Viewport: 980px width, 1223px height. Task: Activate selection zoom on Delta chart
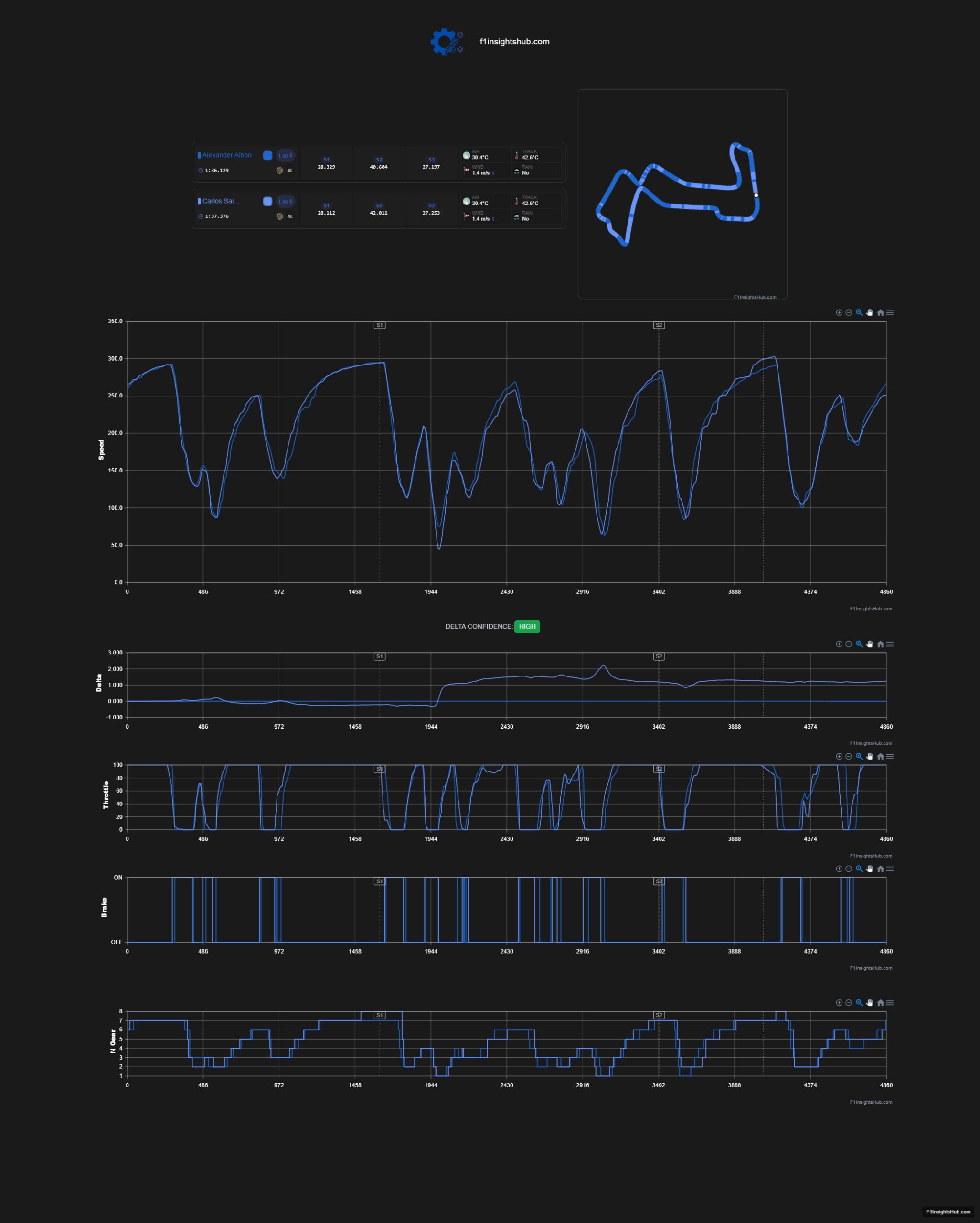coord(859,644)
